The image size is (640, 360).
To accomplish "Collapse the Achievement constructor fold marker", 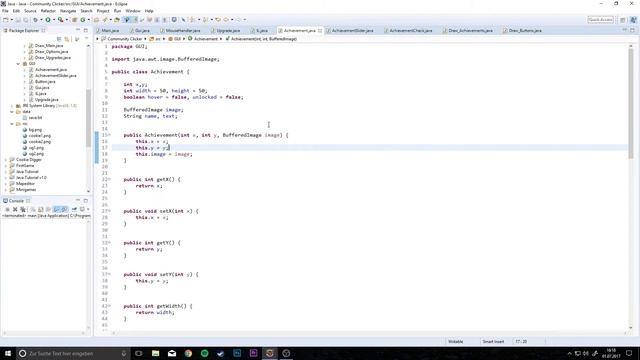I will 109,135.
